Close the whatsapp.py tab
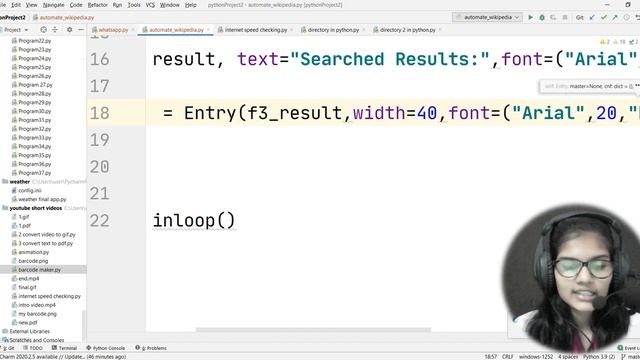Image resolution: width=640 pixels, height=360 pixels. coord(133,30)
